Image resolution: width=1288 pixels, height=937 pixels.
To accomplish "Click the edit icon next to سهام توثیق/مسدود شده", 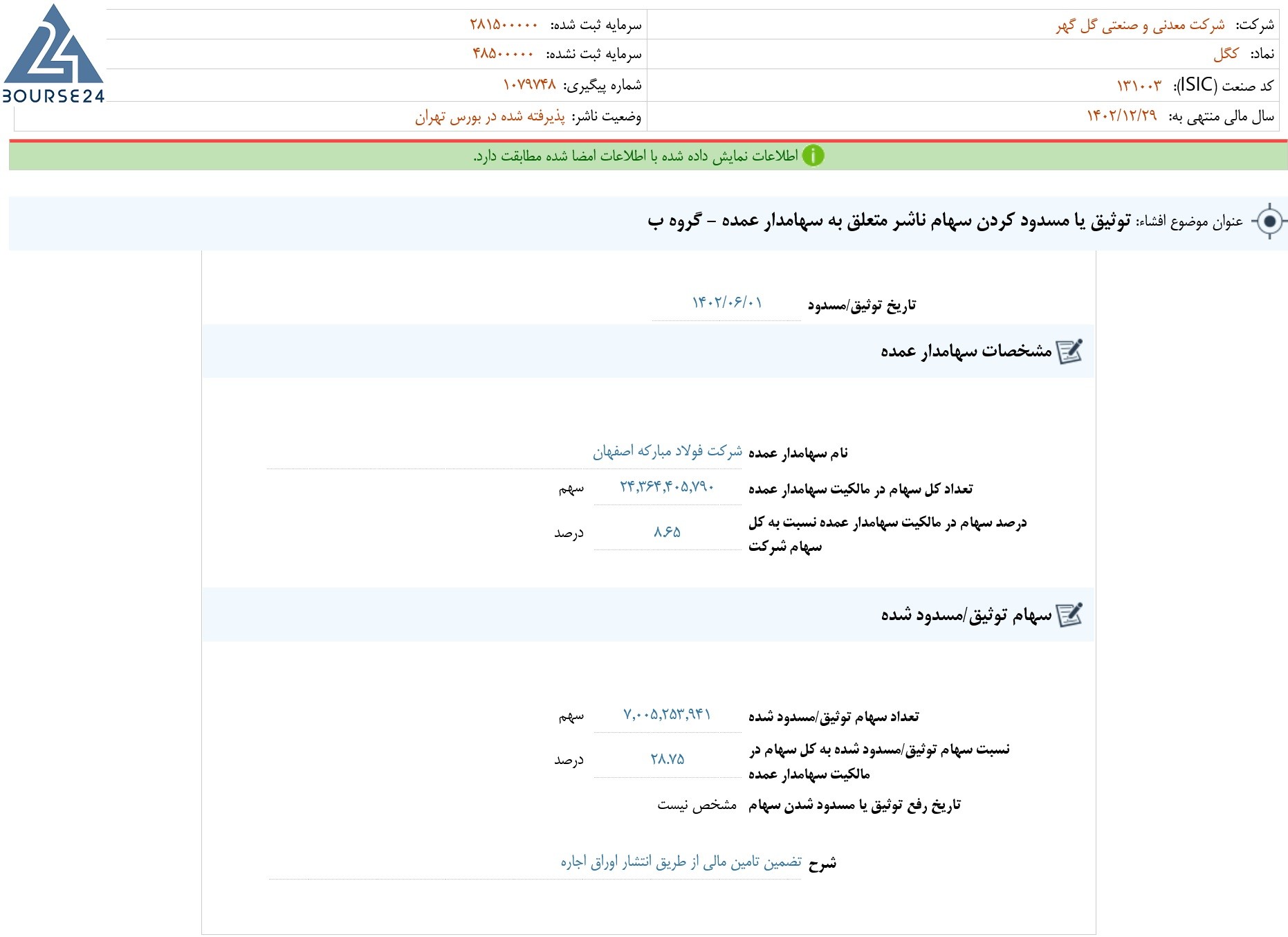I will 1069,615.
